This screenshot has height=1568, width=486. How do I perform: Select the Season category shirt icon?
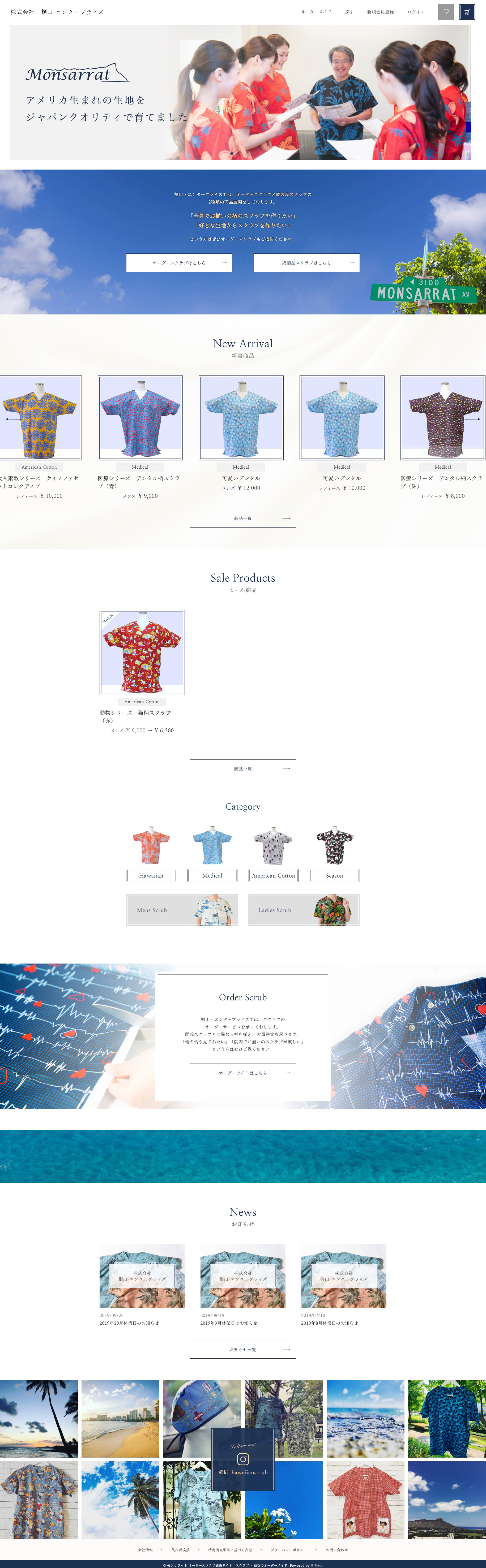click(334, 845)
